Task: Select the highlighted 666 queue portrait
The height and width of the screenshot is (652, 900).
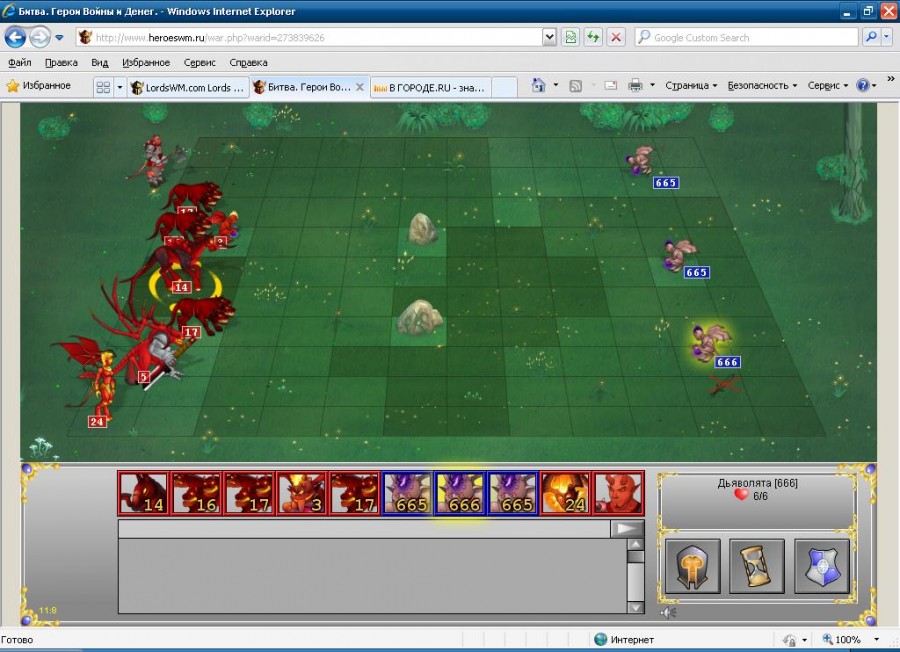Action: click(x=460, y=493)
